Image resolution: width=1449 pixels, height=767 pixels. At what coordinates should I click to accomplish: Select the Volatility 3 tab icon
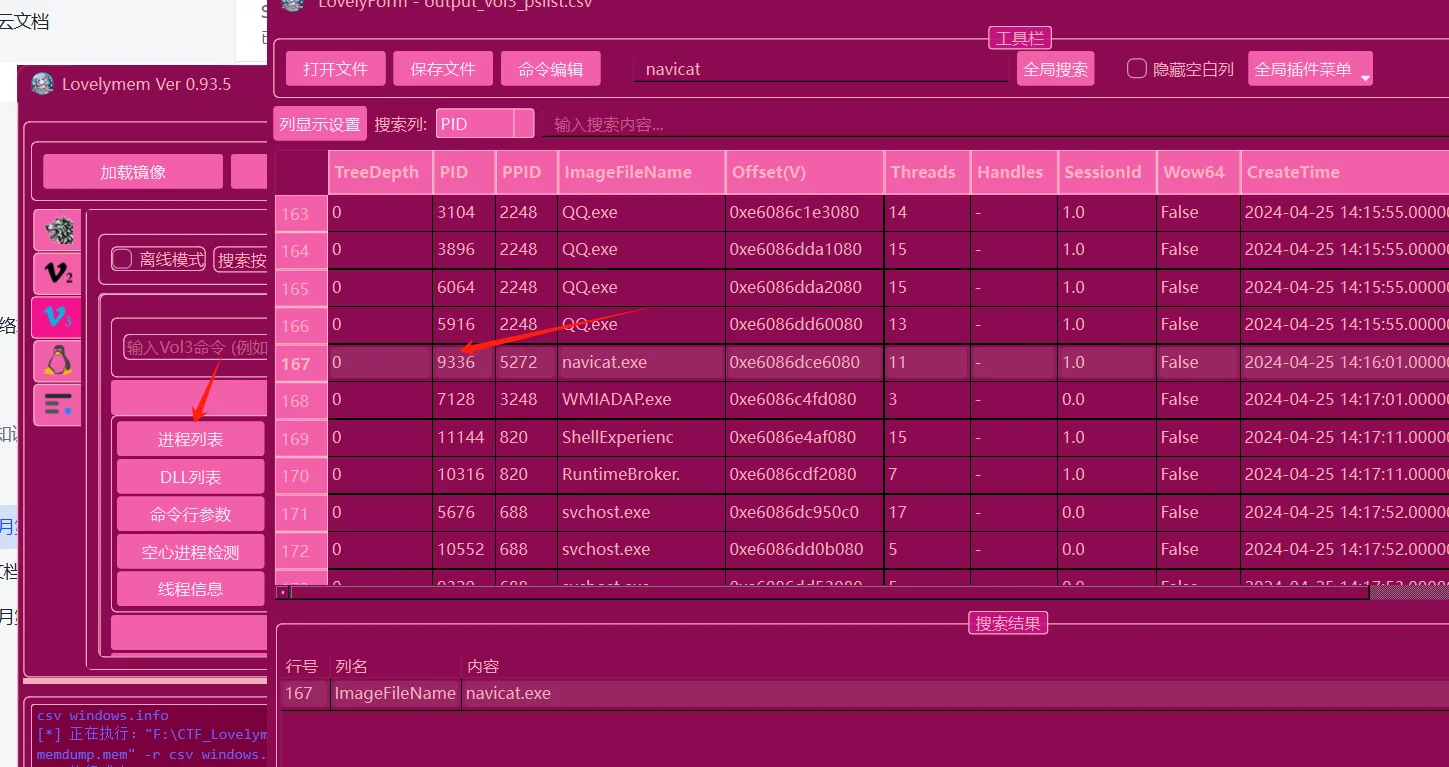tap(57, 318)
